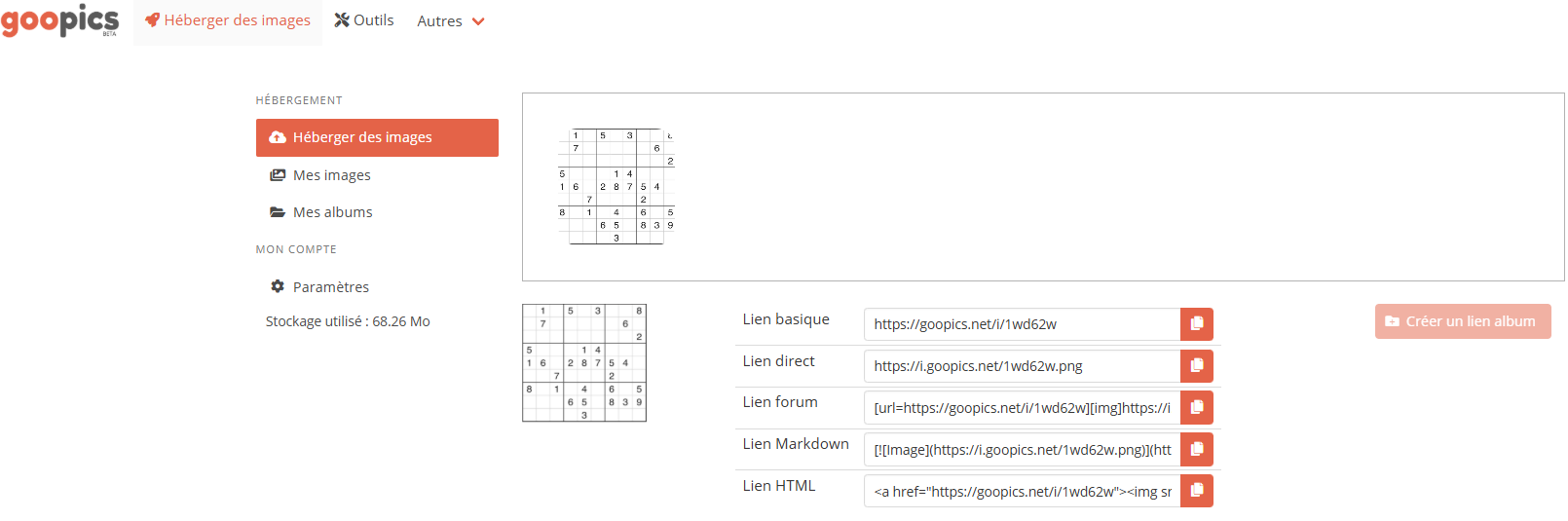Click the Mes albums folder icon
Image resolution: width=1568 pixels, height=521 pixels.
click(278, 212)
